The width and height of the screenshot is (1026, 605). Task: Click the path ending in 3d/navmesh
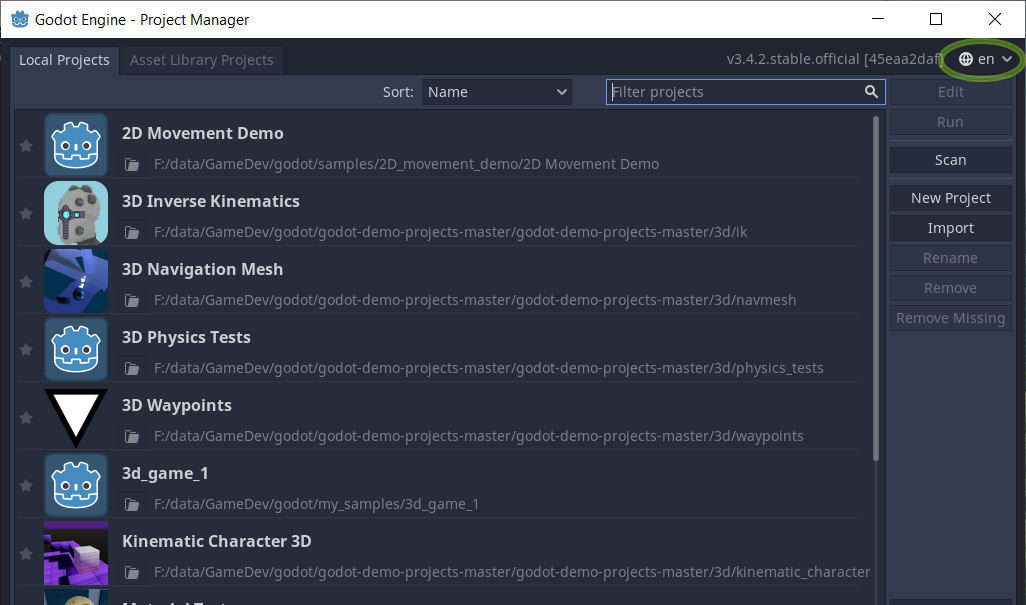coord(475,300)
